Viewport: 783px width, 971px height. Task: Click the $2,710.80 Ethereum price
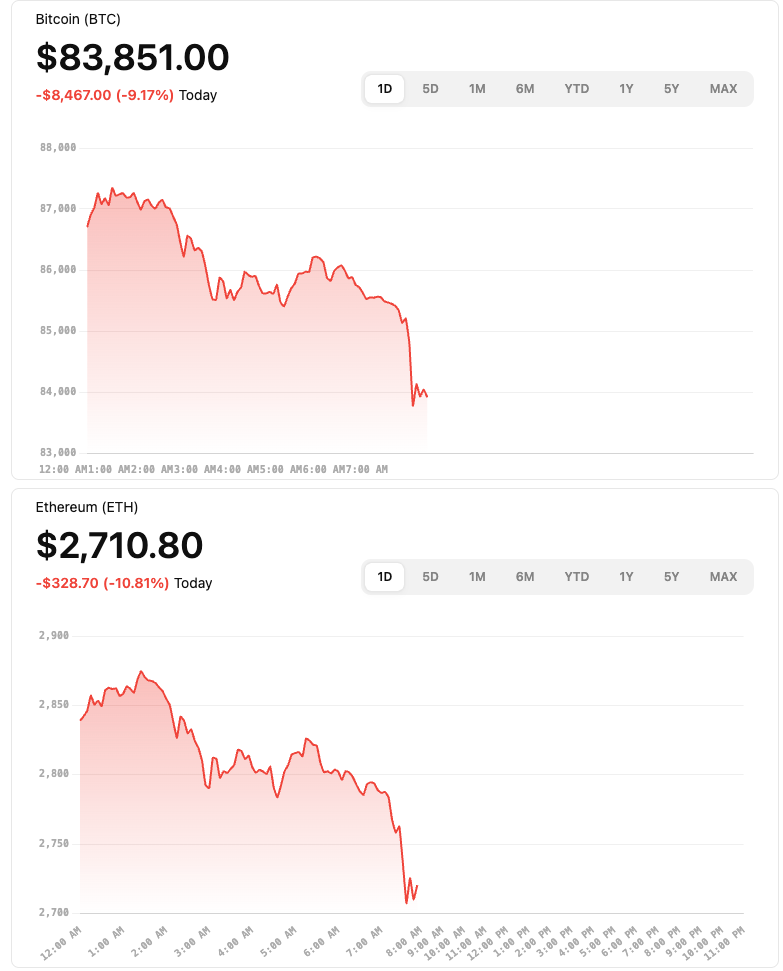(120, 546)
